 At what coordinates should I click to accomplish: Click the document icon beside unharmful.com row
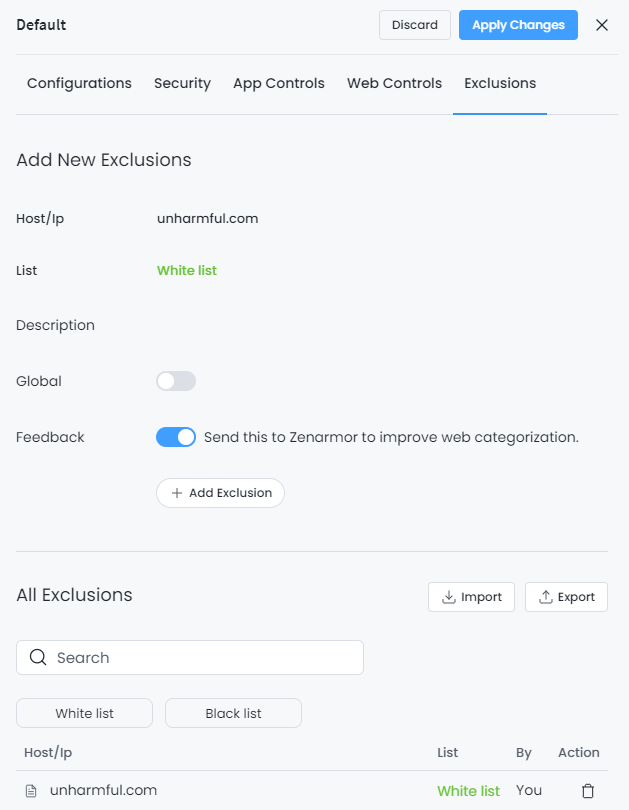pyautogui.click(x=31, y=790)
